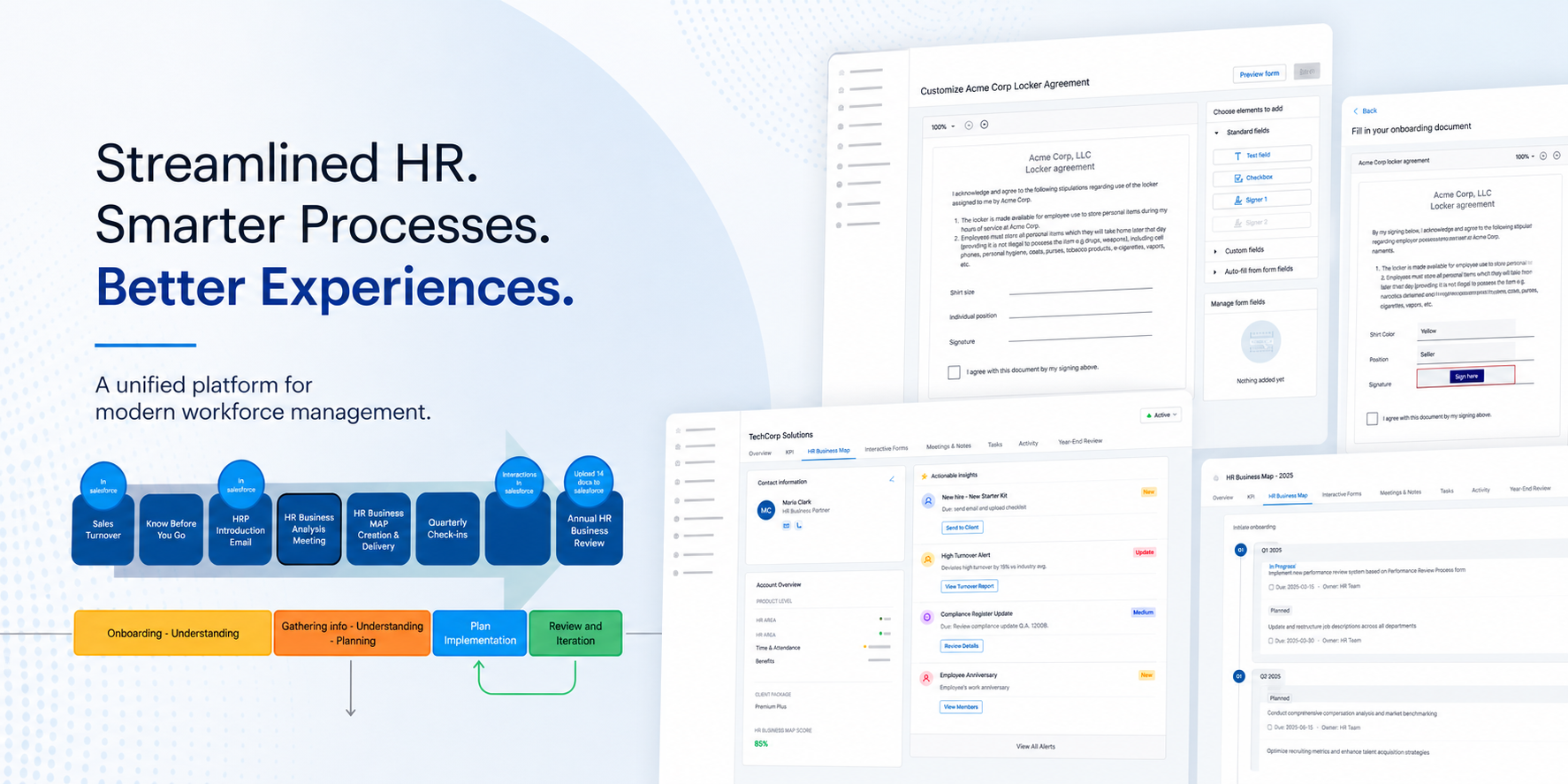Click email icon under Maria Clark
1568x784 pixels.
[x=786, y=526]
